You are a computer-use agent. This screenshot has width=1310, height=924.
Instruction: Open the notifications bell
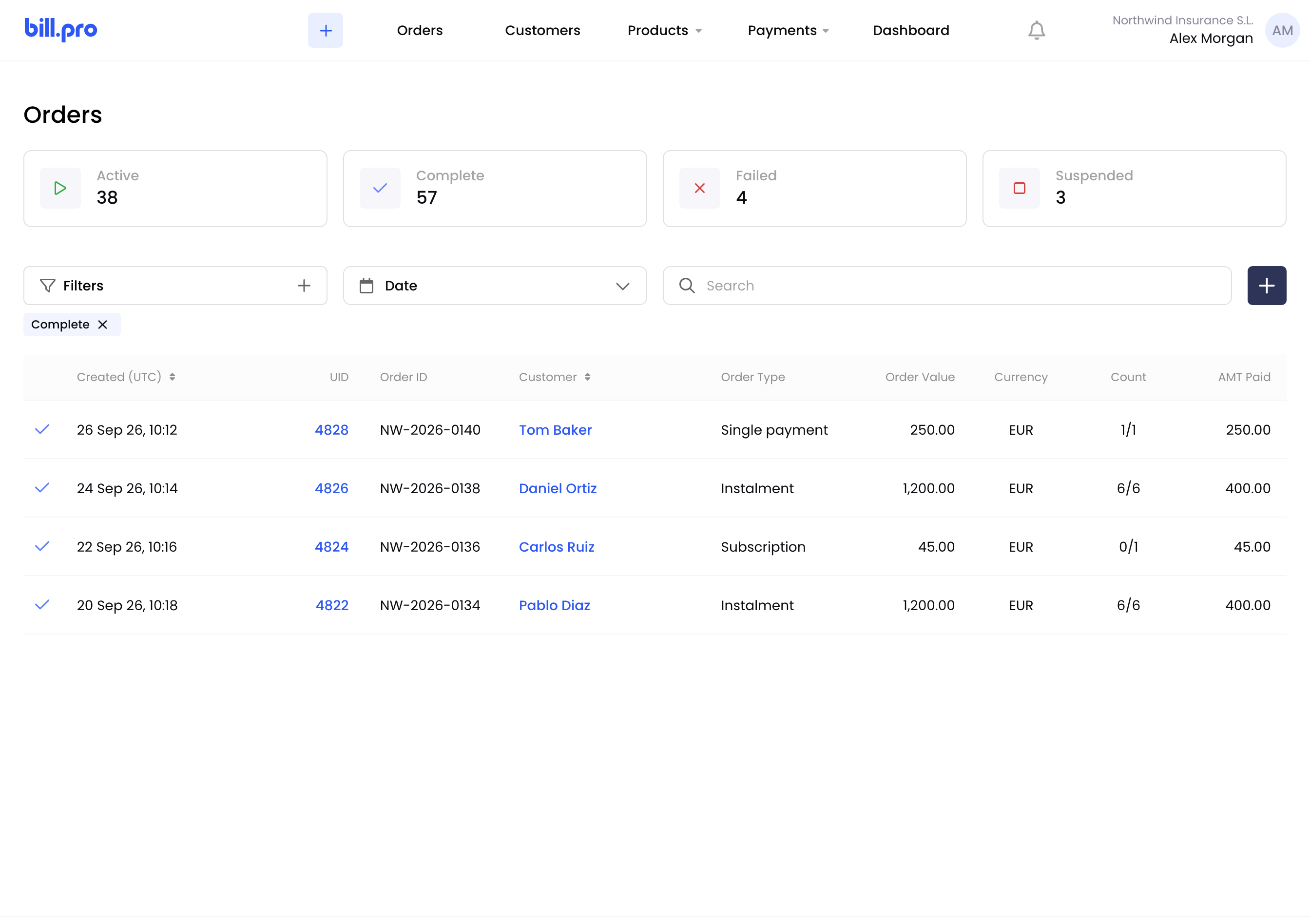1036,30
